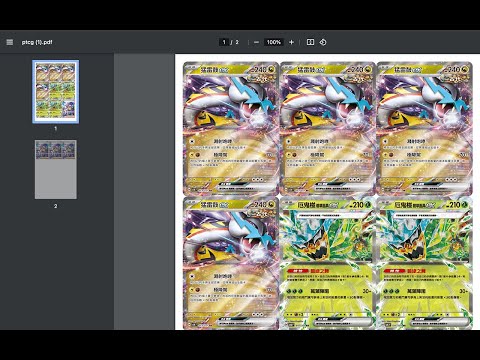Click the file name ptcg (1).pdf
The image size is (480, 360).
pos(37,42)
